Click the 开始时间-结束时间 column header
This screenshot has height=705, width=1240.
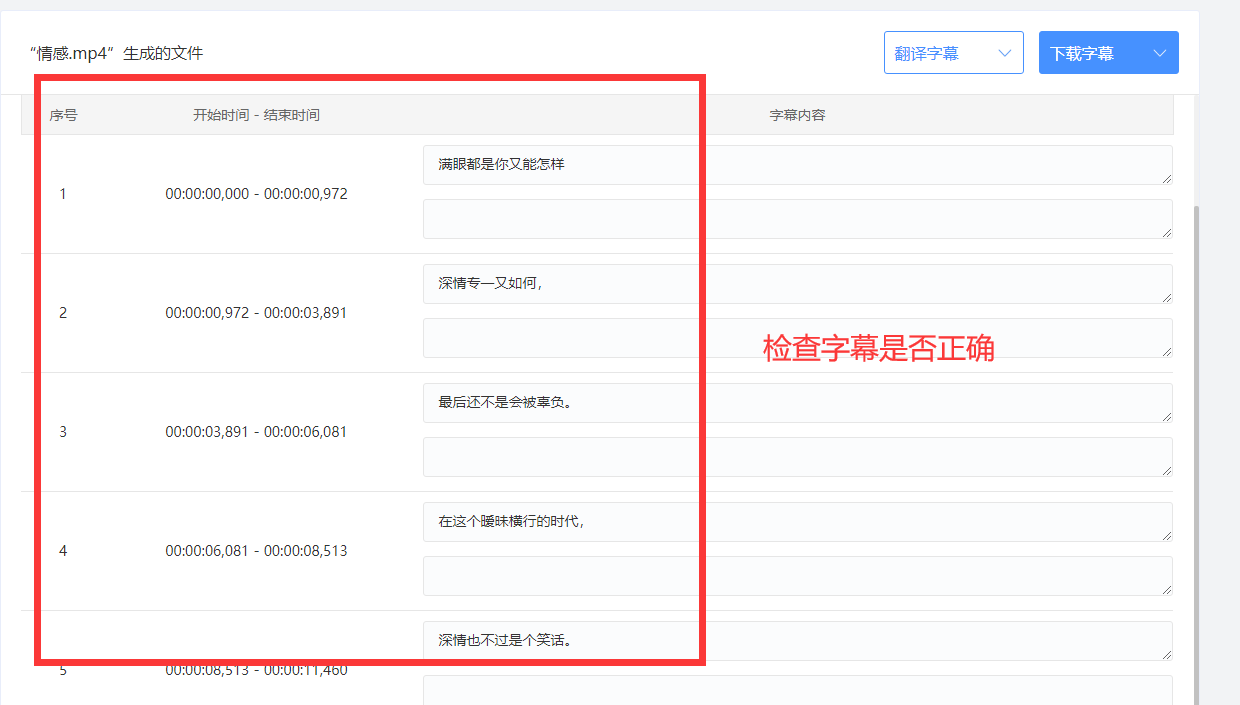(x=255, y=114)
